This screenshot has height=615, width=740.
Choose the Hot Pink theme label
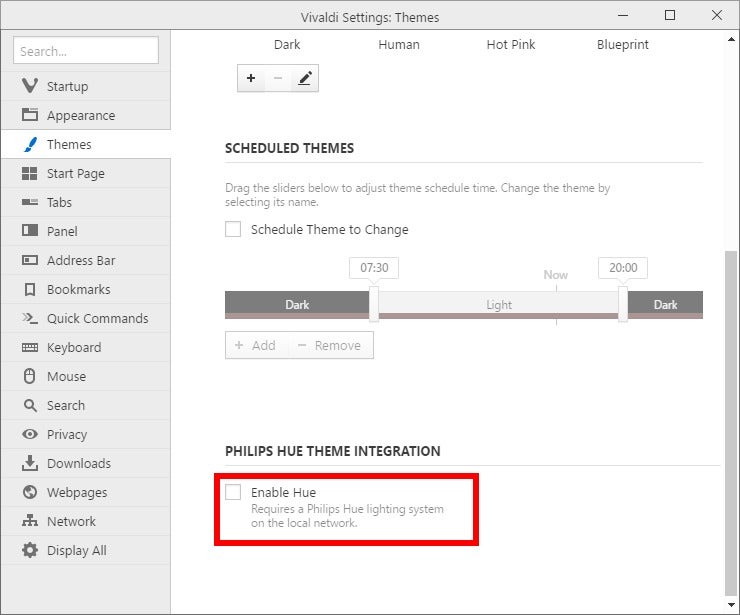(x=511, y=44)
